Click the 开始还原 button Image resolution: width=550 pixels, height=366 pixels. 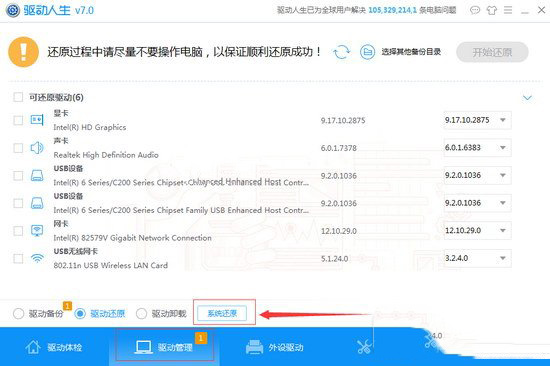coord(492,52)
